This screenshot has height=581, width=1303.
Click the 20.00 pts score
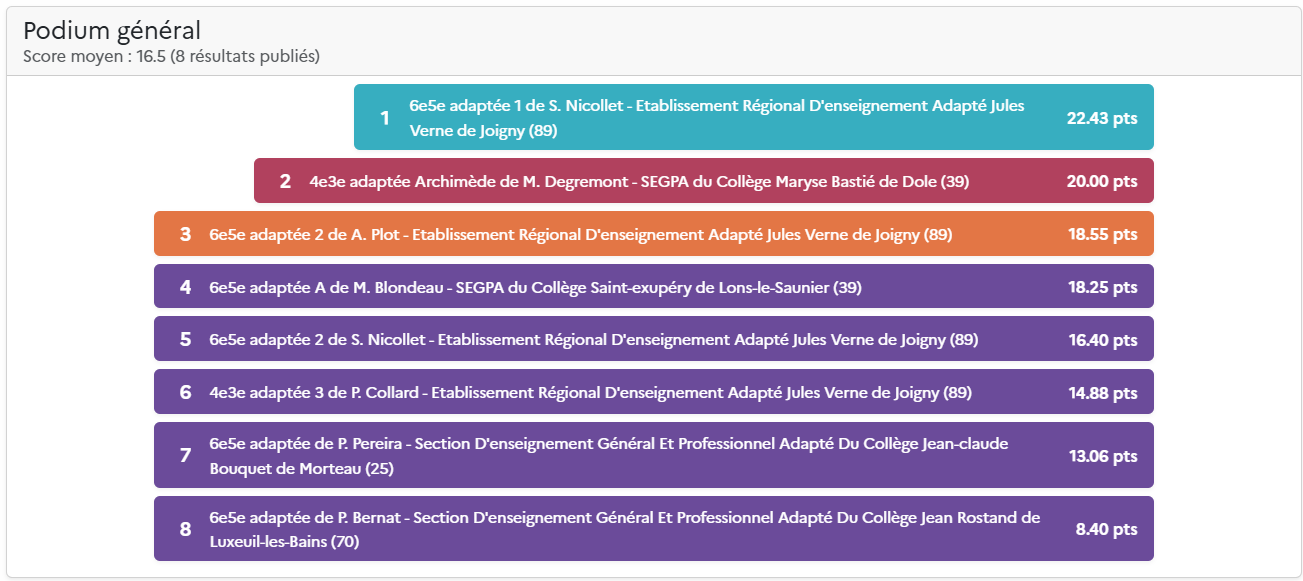pos(1102,182)
